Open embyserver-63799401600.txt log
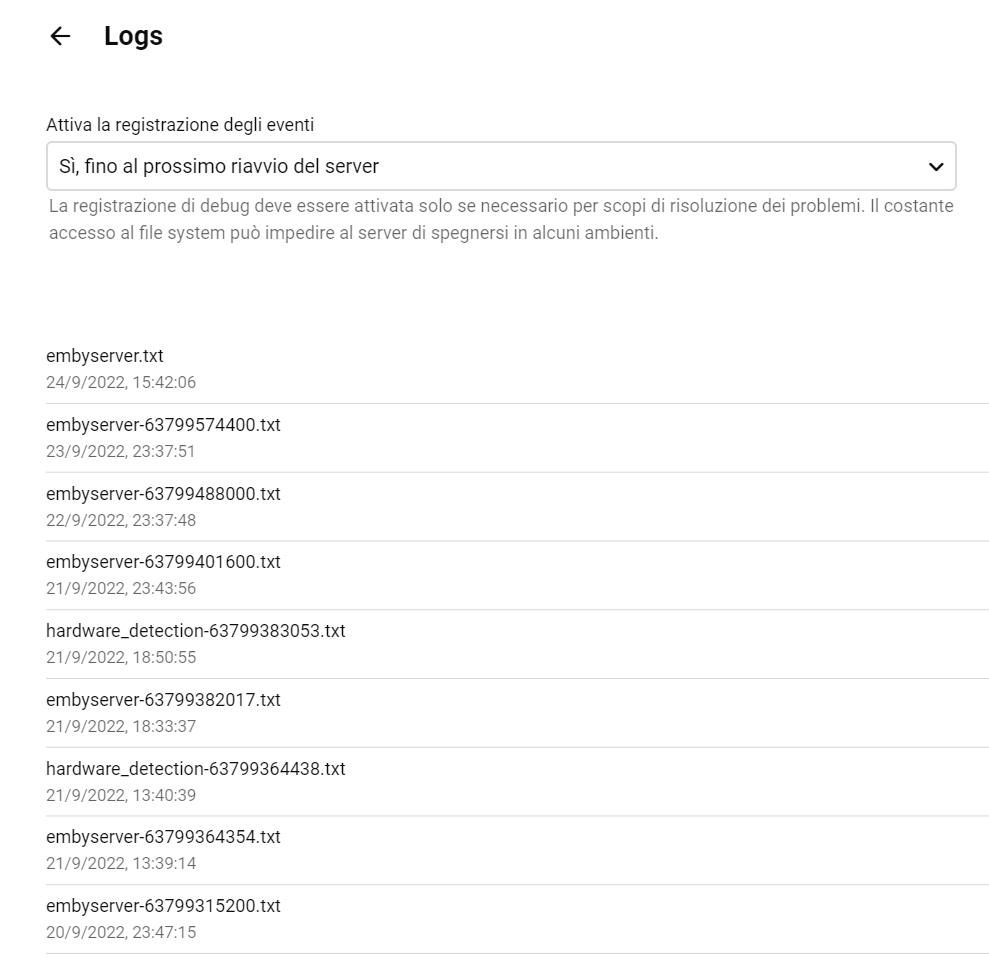This screenshot has height=969, width=989. click(x=163, y=562)
